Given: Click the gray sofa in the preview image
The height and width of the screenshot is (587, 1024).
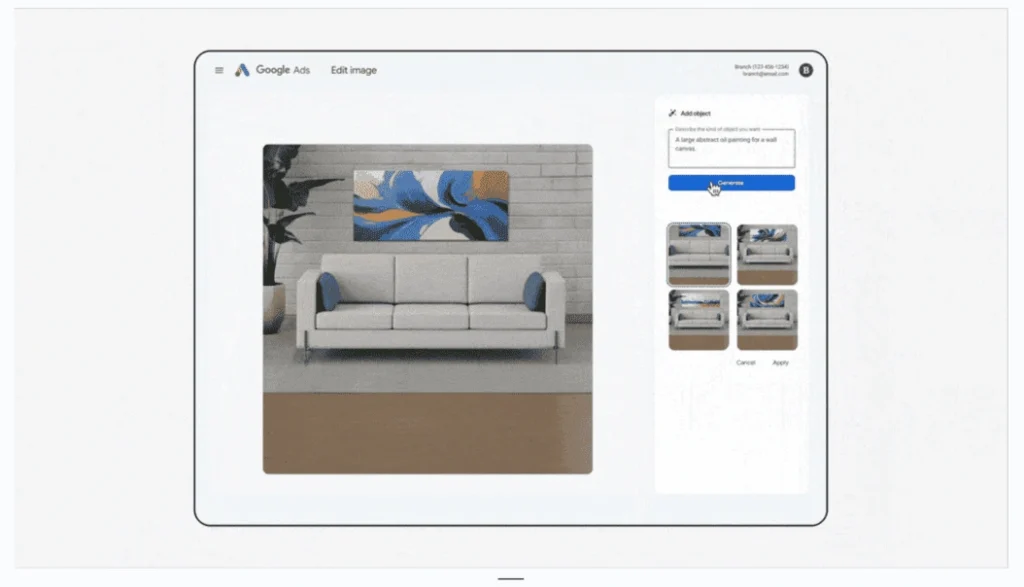Looking at the screenshot, I should coord(430,305).
